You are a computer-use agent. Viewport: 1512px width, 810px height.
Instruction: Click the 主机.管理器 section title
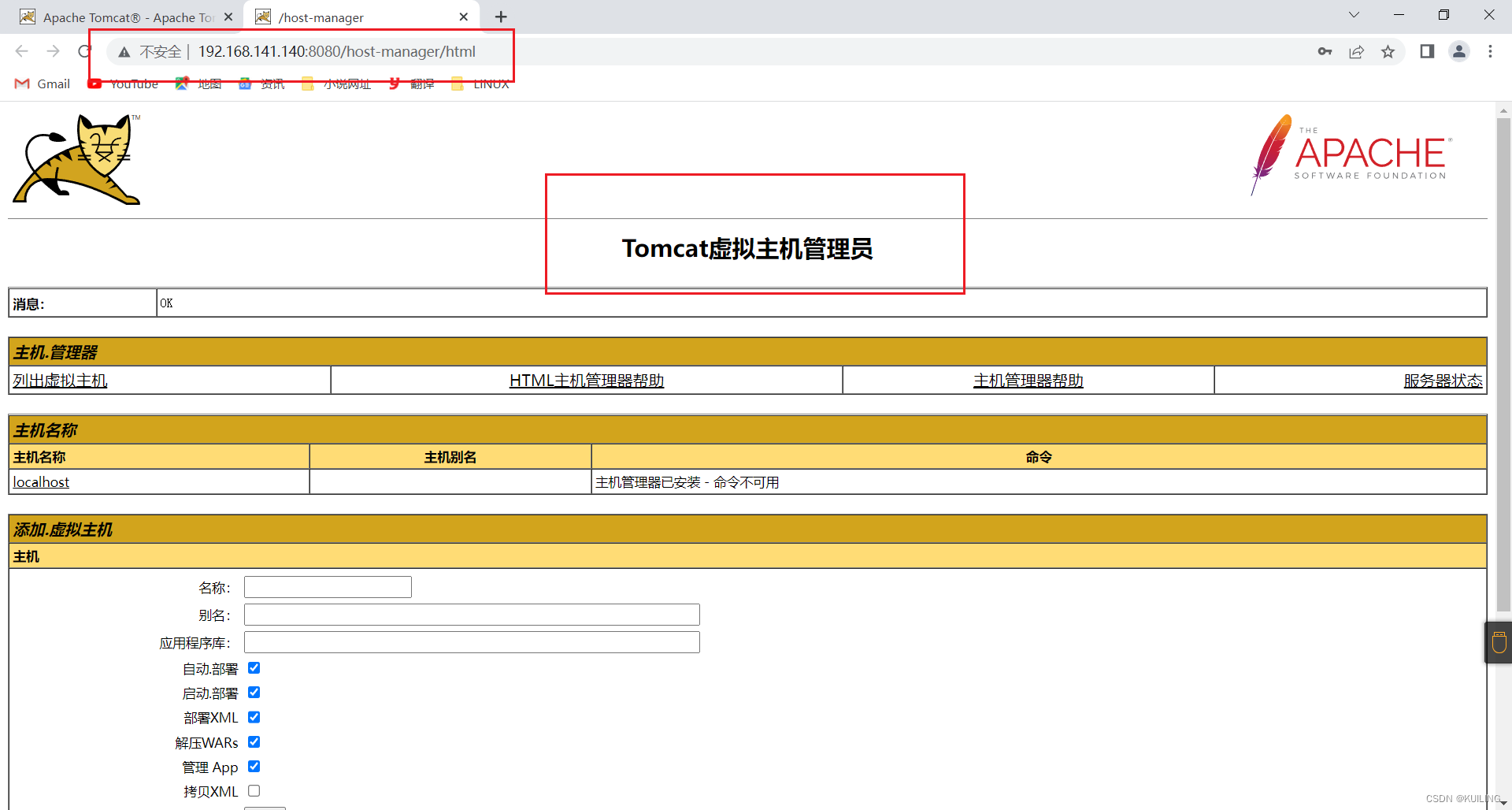tap(55, 352)
